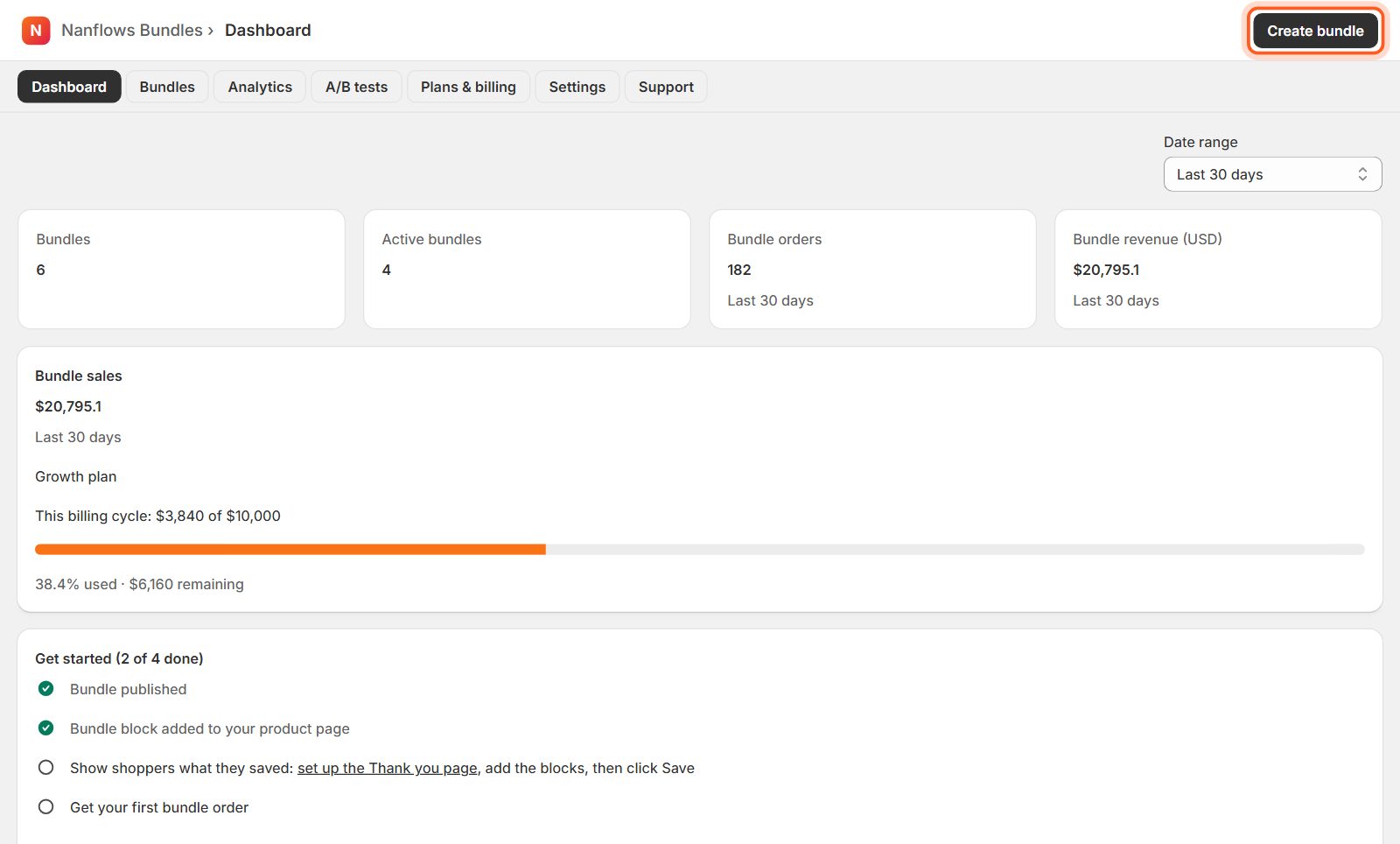Click the Get your first bundle order text

point(159,807)
